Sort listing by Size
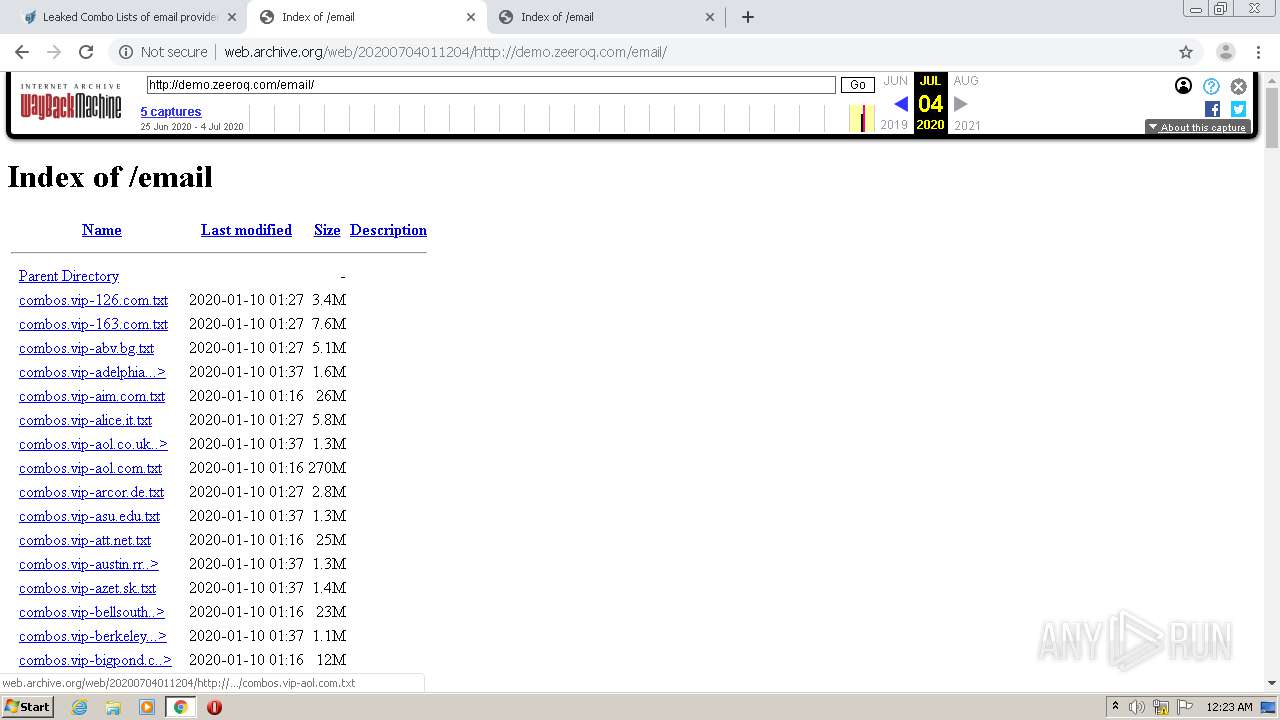 click(327, 230)
